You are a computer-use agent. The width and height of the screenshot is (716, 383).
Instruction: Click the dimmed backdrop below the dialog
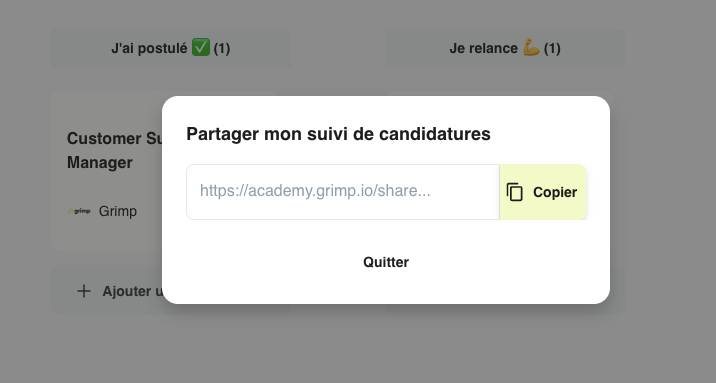358,347
